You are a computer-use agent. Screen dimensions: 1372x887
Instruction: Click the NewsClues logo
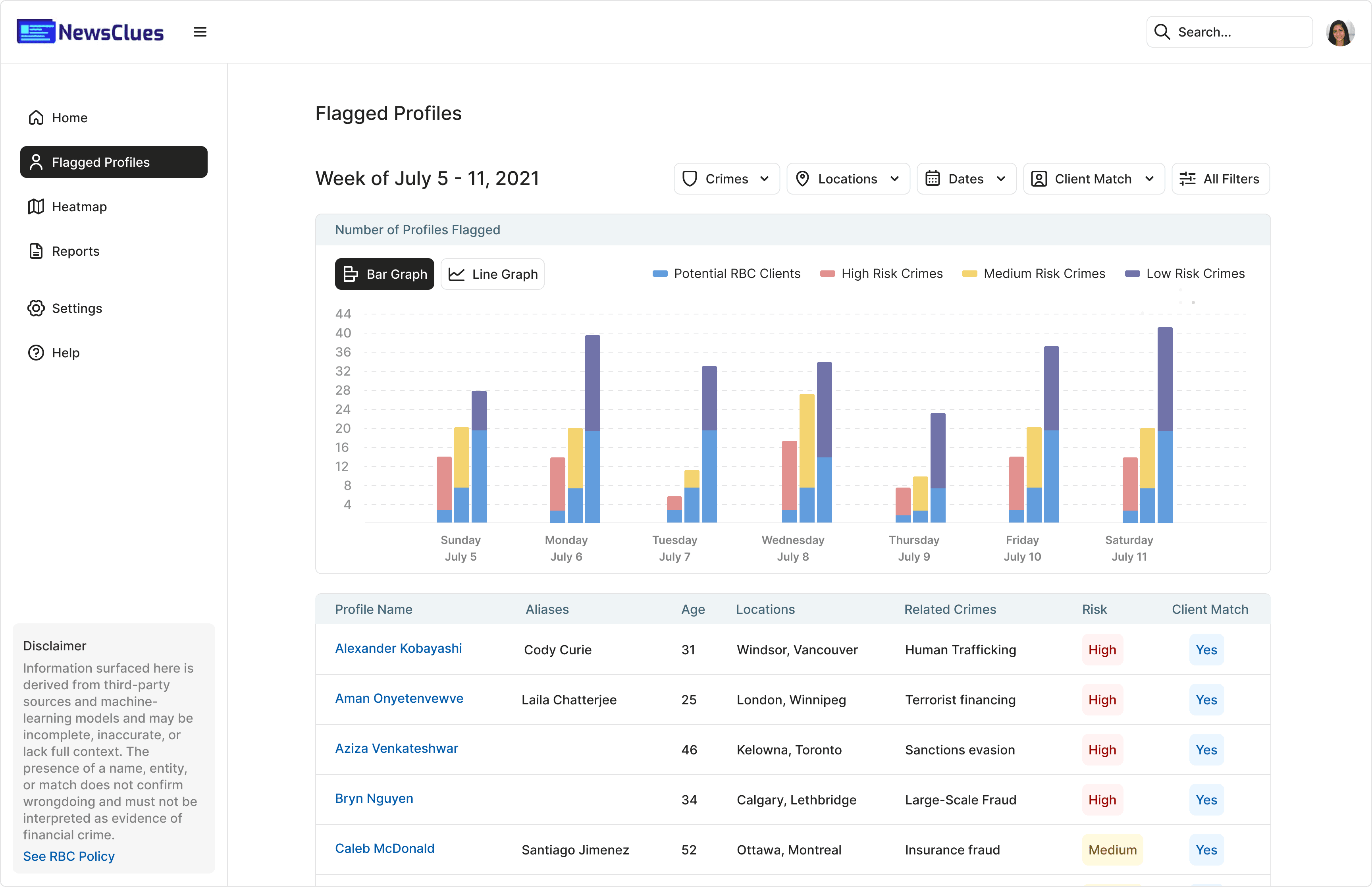pos(91,32)
